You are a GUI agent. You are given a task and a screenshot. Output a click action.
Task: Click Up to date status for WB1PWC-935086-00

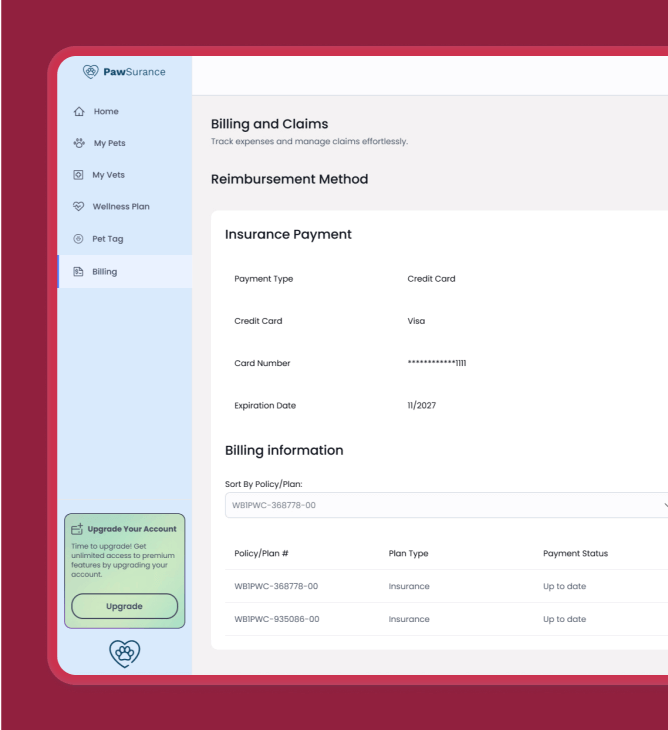564,619
